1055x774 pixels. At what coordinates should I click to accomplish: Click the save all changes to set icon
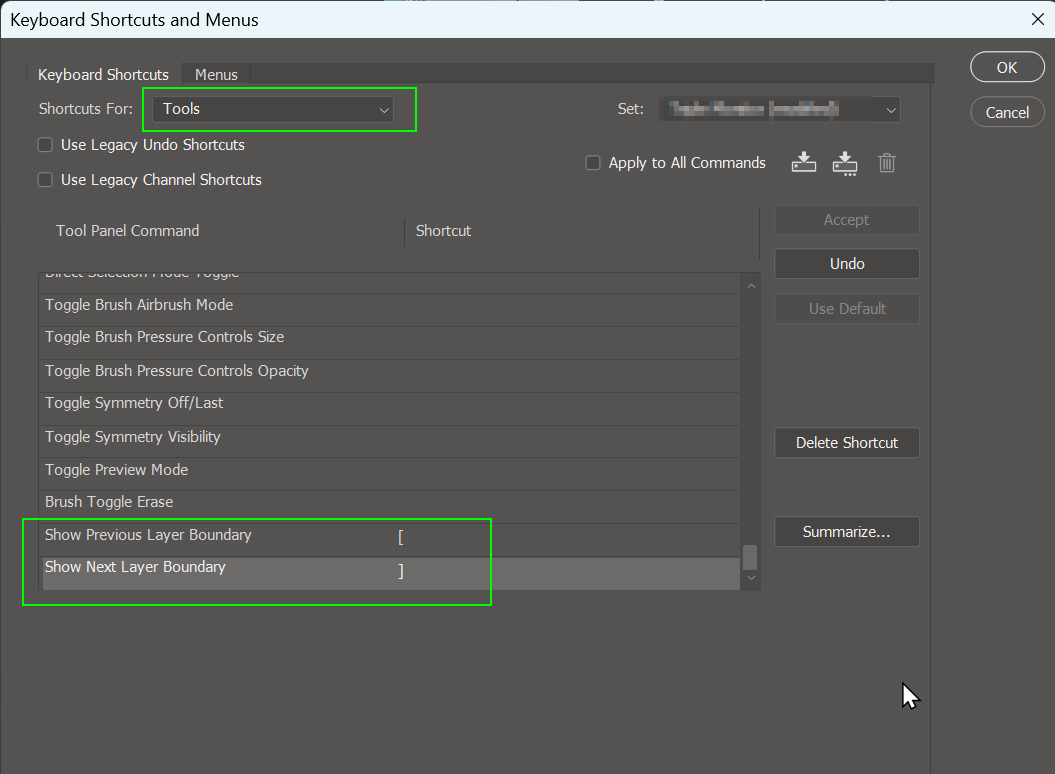click(x=845, y=162)
